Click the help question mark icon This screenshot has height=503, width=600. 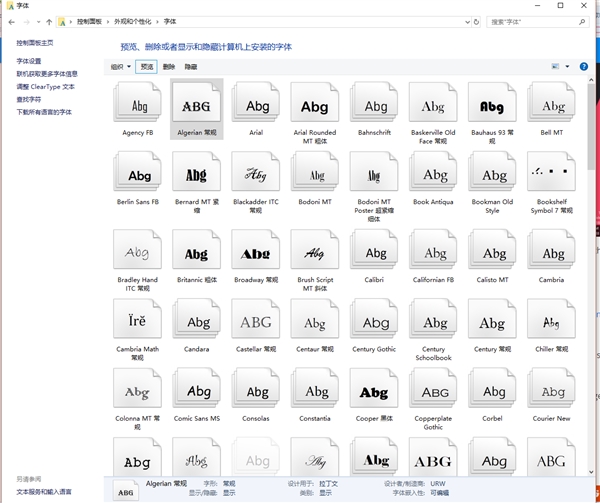(584, 67)
